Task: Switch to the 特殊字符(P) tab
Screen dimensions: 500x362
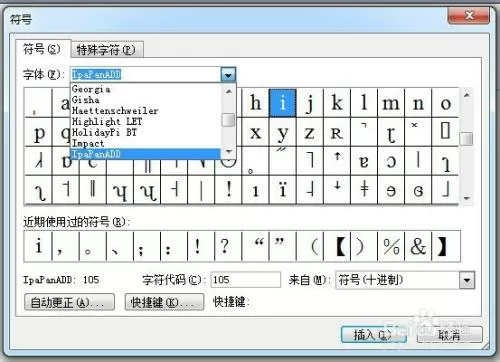Action: 107,50
